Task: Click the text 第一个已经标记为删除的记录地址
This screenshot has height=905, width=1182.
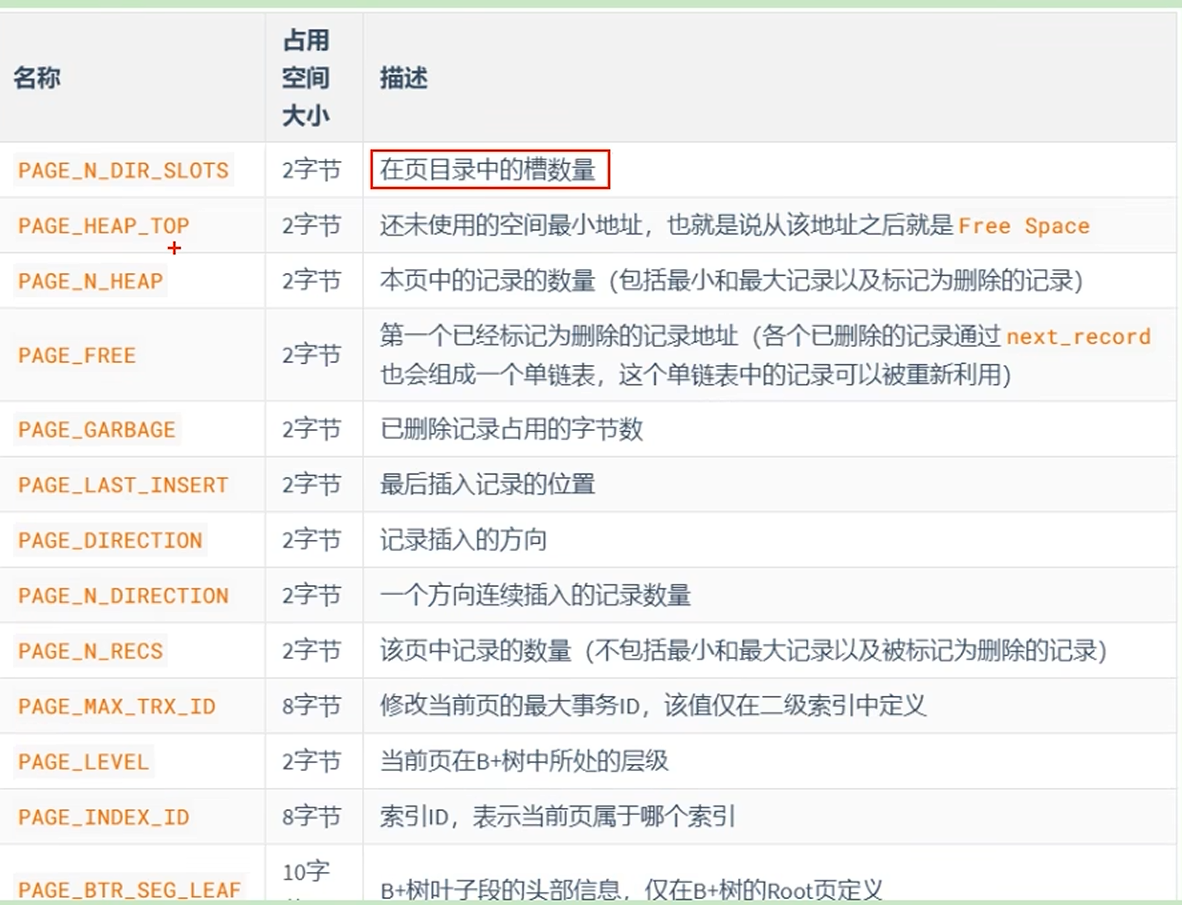Action: tap(559, 336)
